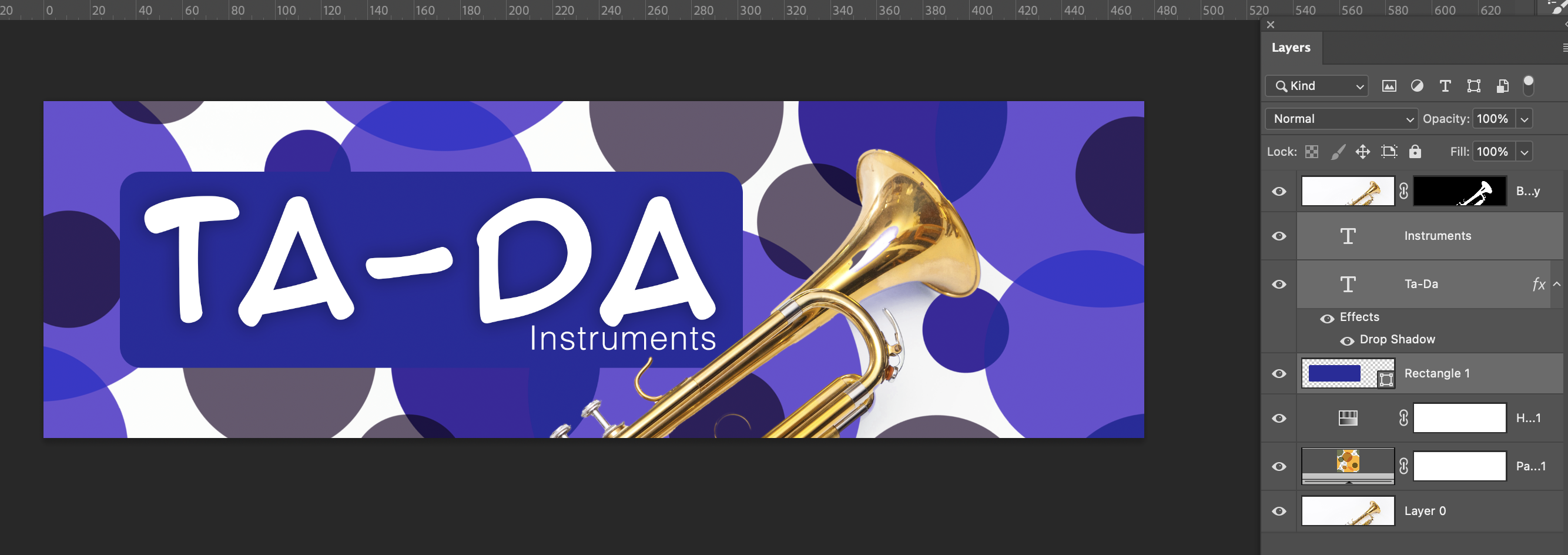1568x555 pixels.
Task: Click link icon on H...1 layer
Action: pyautogui.click(x=1403, y=418)
